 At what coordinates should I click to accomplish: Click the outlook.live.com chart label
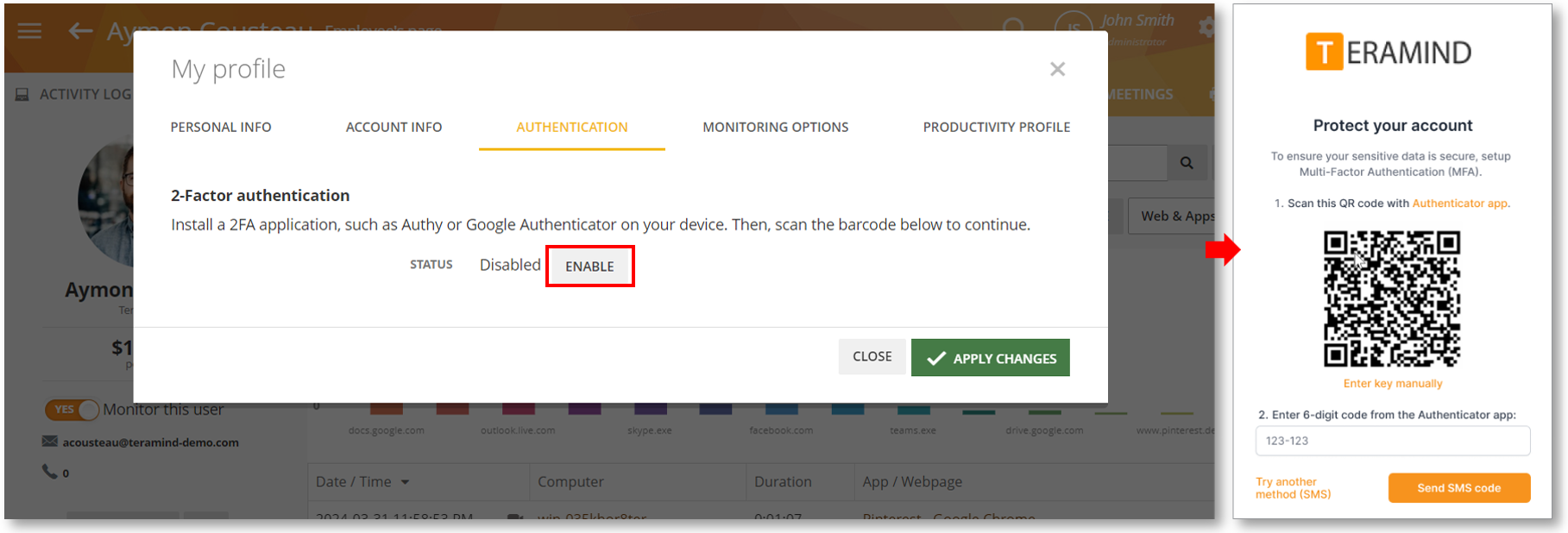coord(518,430)
